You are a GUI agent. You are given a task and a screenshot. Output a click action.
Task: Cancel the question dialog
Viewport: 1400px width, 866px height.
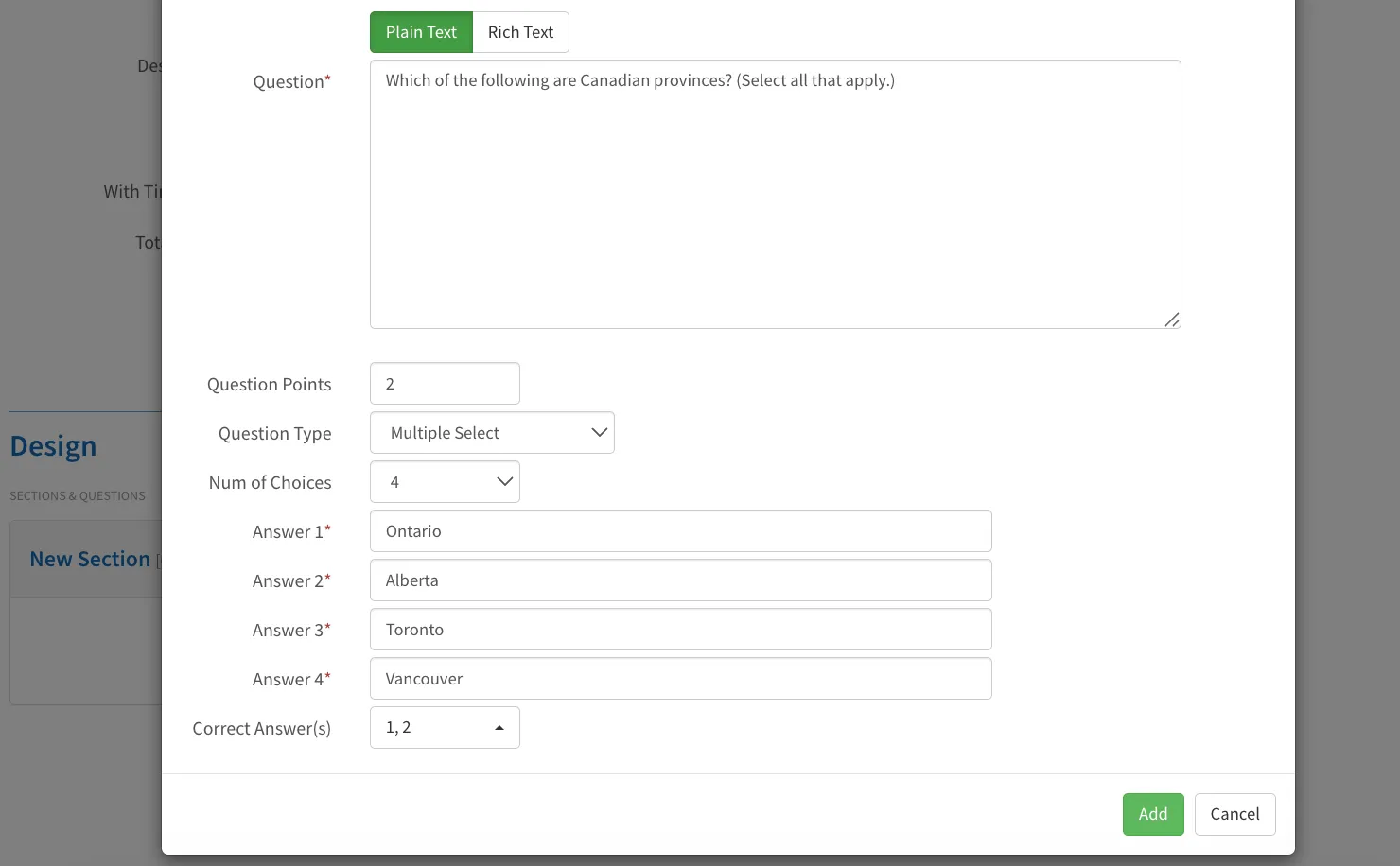pos(1234,814)
